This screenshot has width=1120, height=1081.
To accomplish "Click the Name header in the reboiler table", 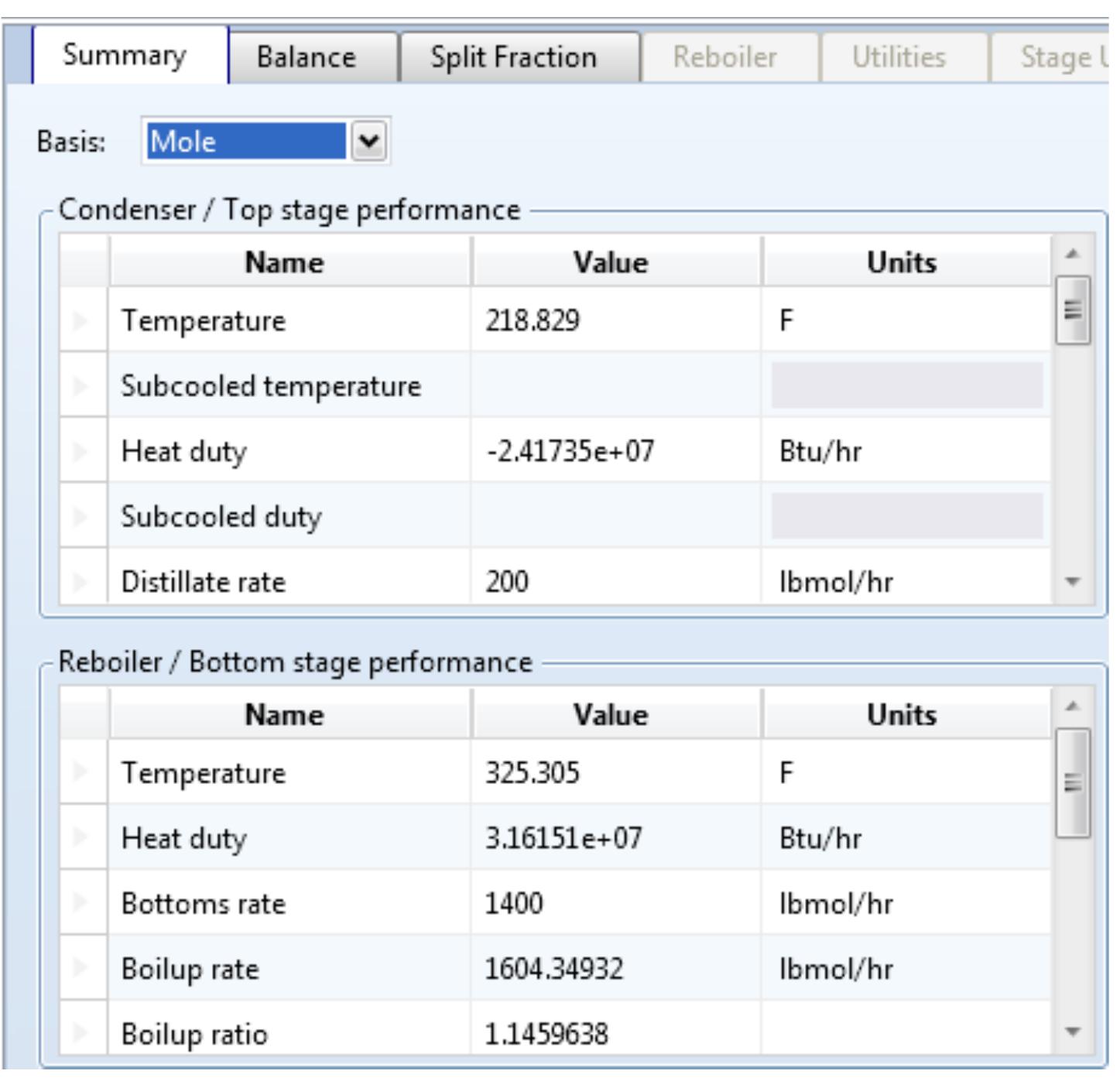I will tap(285, 714).
